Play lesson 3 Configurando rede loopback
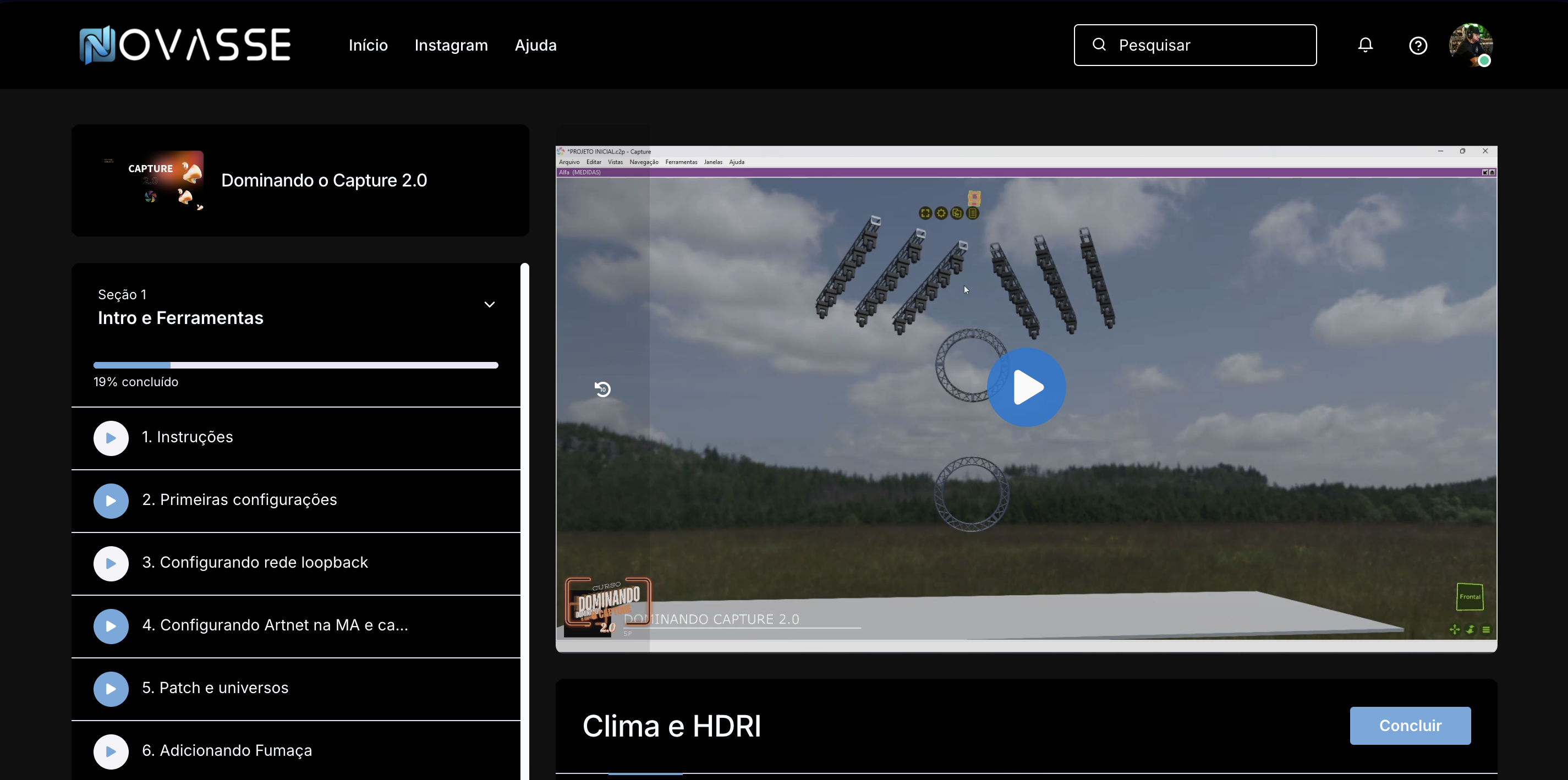The image size is (1568, 780). click(x=111, y=563)
